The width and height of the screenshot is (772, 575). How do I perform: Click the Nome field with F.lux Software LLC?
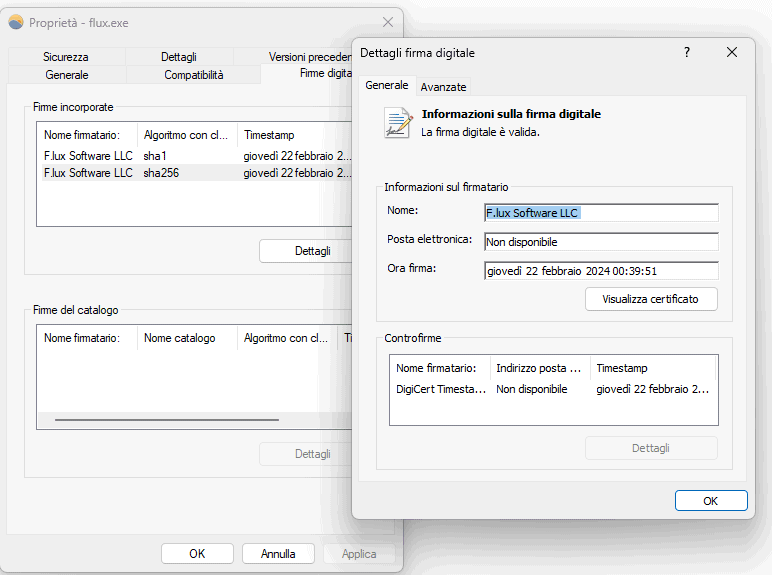coord(601,213)
